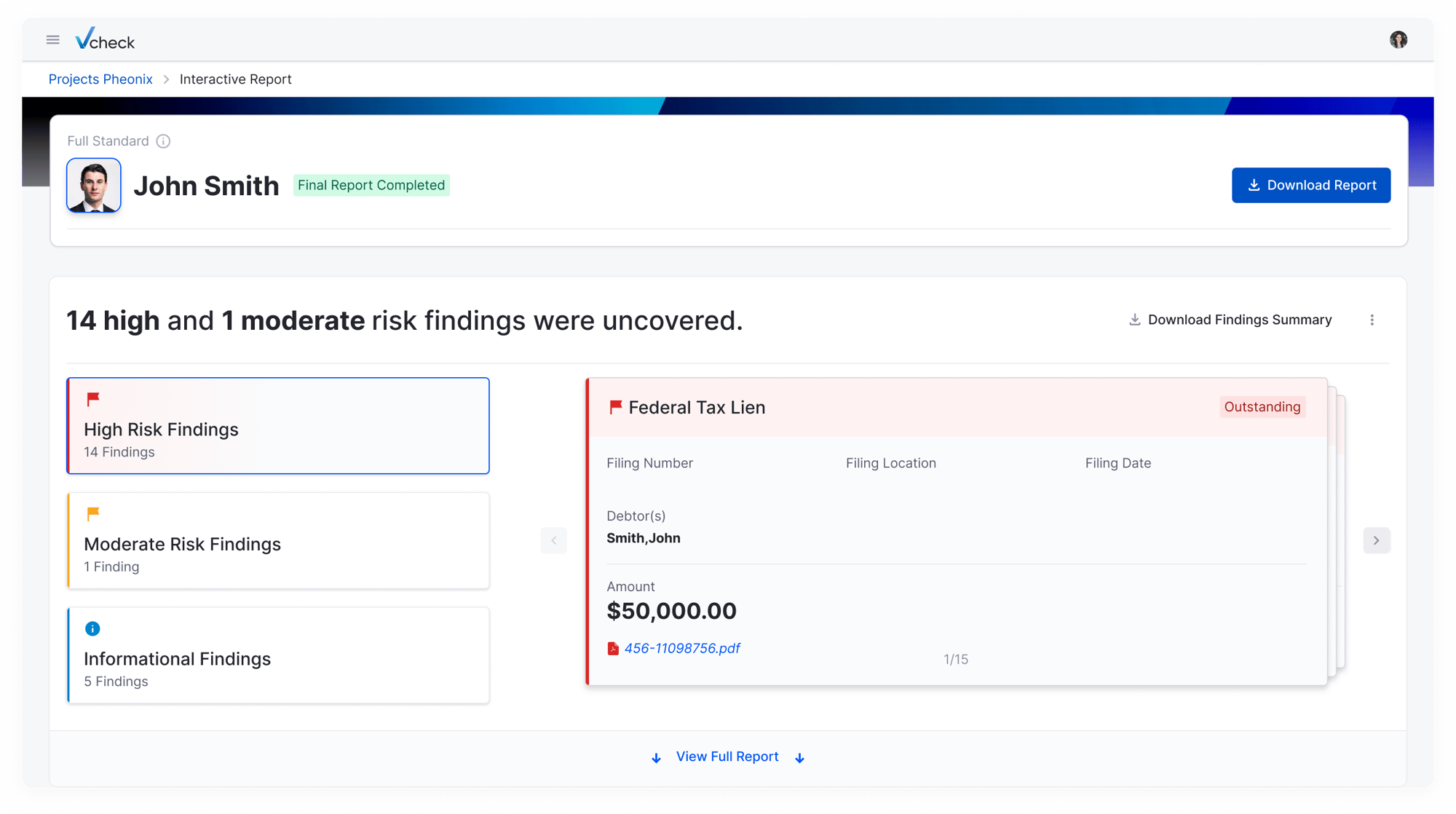Go to previous finding card
The image size is (1456, 814).
[553, 540]
